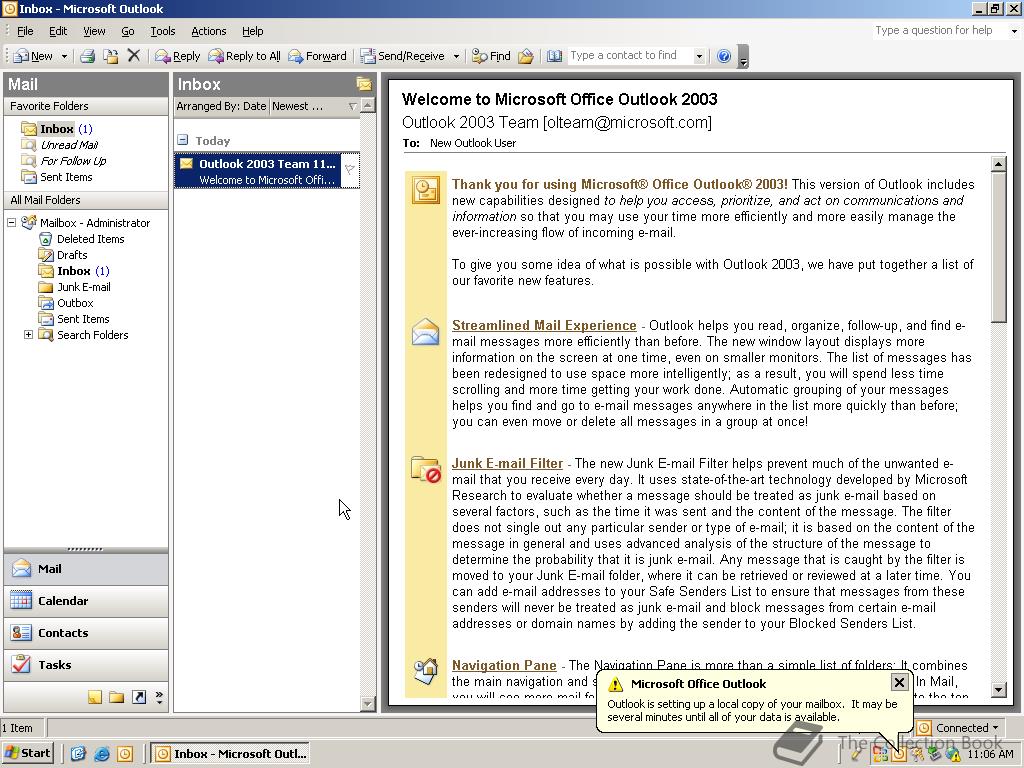The height and width of the screenshot is (768, 1024).
Task: Click the New mail message button
Action: click(33, 56)
